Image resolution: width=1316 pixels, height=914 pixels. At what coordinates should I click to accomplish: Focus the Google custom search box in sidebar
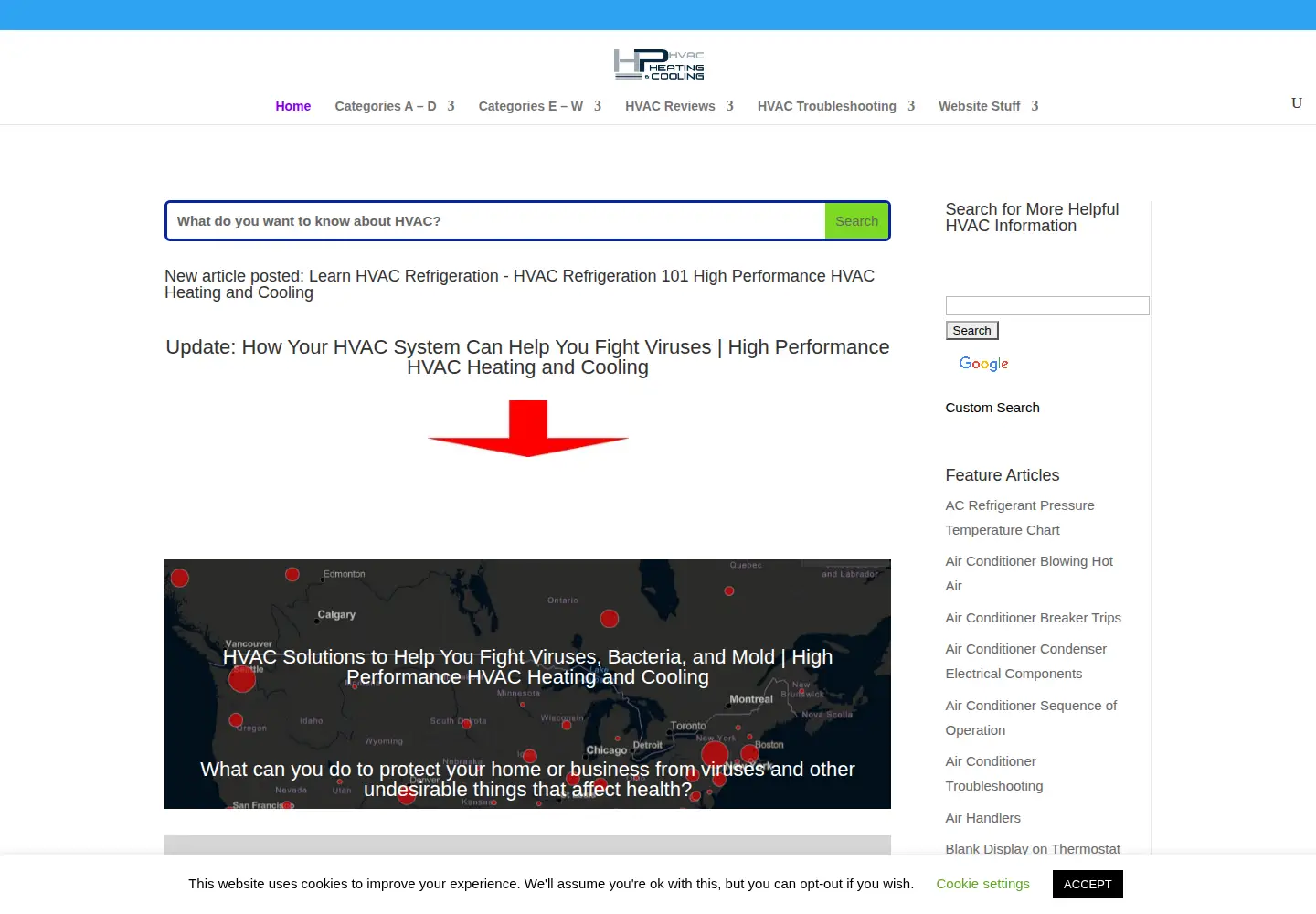(1047, 306)
